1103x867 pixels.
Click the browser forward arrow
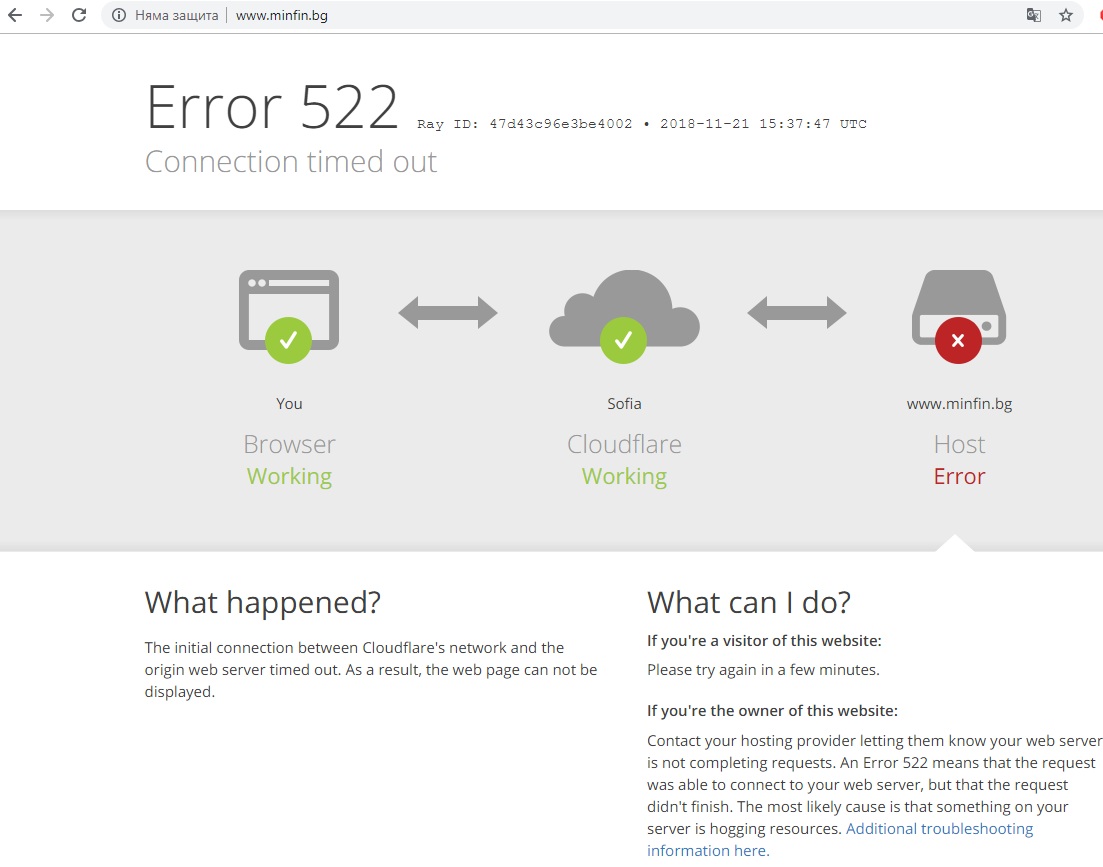tap(47, 15)
